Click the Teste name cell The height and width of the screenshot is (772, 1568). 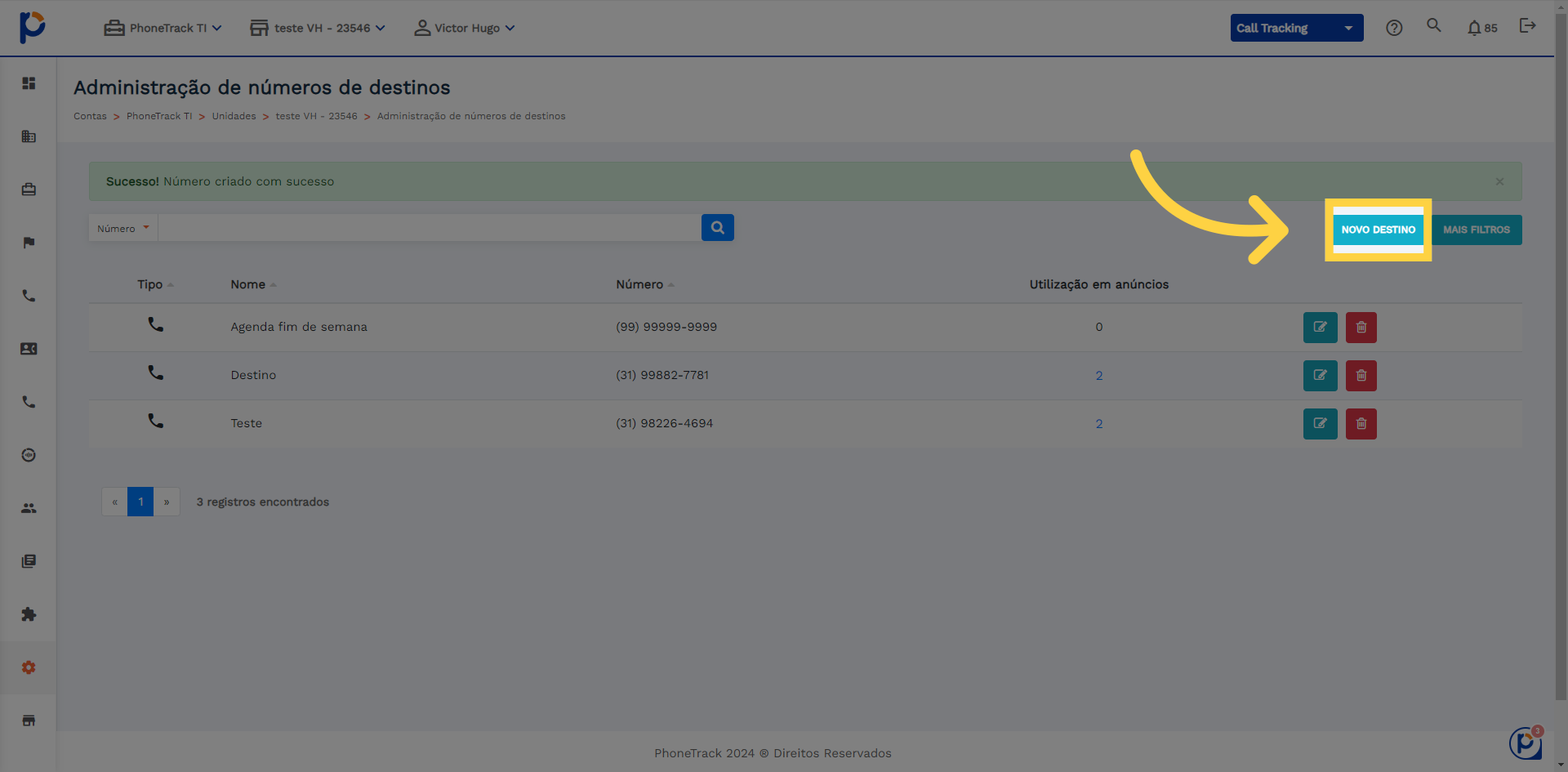pyautogui.click(x=246, y=423)
